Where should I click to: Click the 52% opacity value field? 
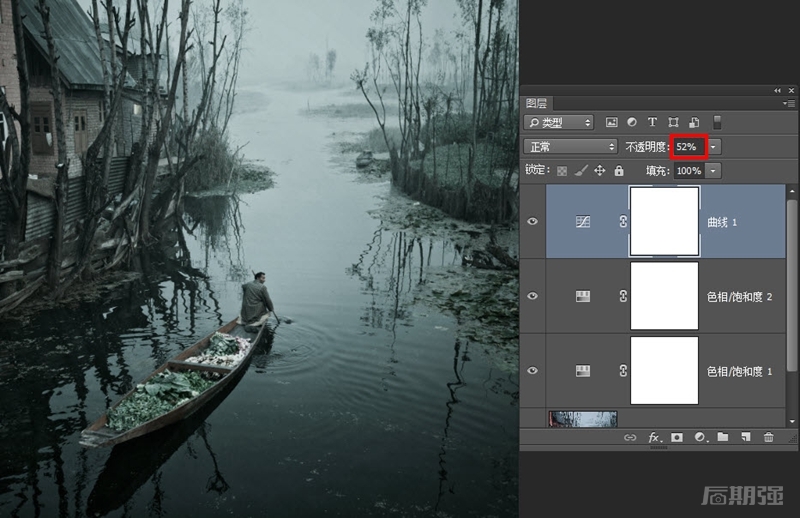[688, 147]
